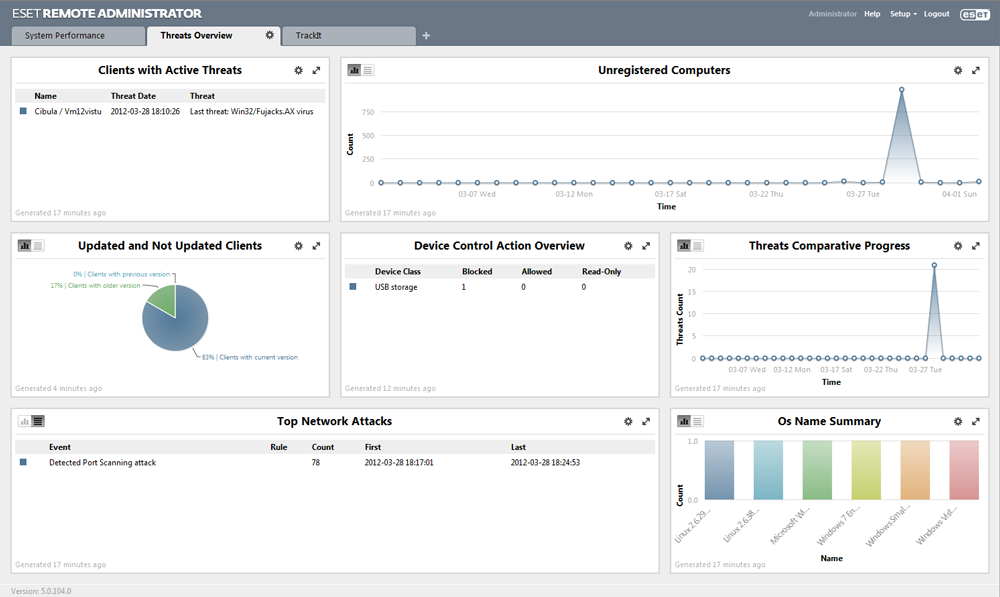Open gear settings for Clients with Active Threats
1000x597 pixels.
pyautogui.click(x=298, y=71)
